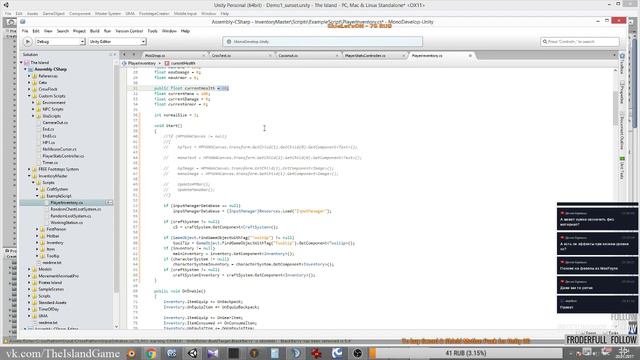This screenshot has height=360, width=640.
Task: Select WorkingStation.cs in solution tree
Action: [66, 222]
